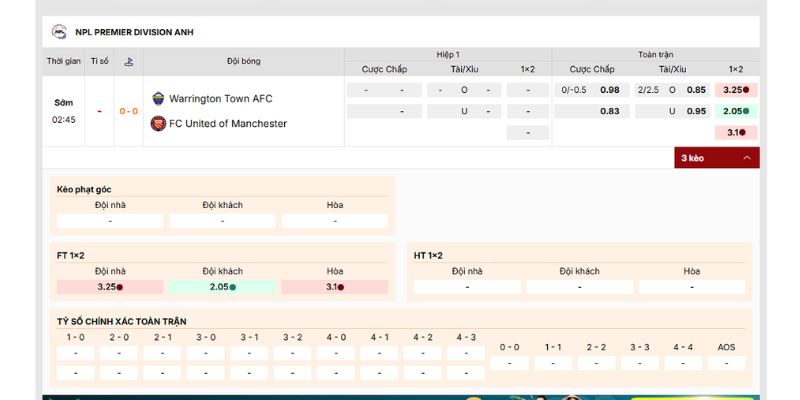This screenshot has width=800, height=400.
Task: Select 3.1 draw odds in top 1×2 column
Action: [x=735, y=132]
